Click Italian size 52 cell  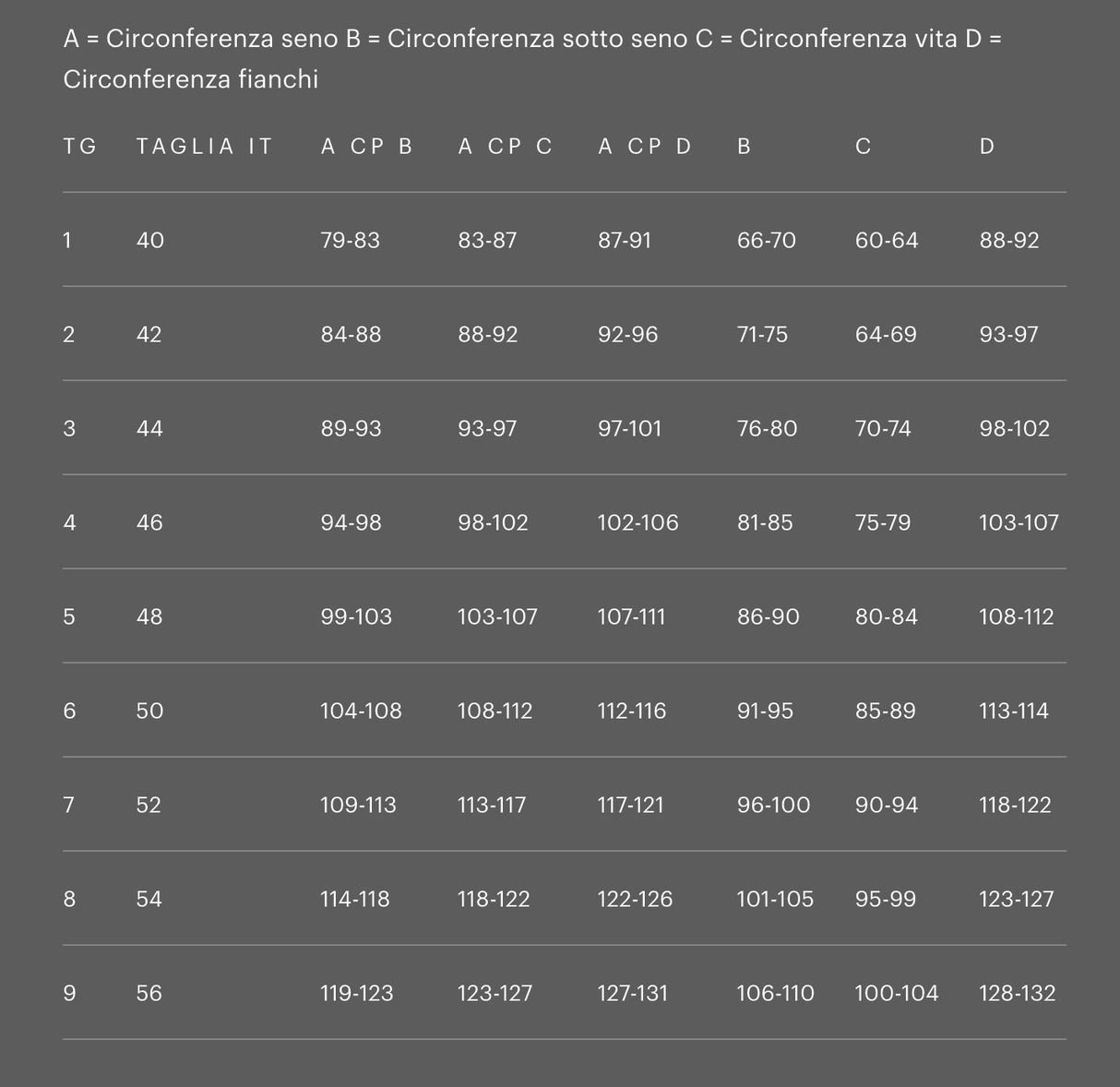(149, 806)
